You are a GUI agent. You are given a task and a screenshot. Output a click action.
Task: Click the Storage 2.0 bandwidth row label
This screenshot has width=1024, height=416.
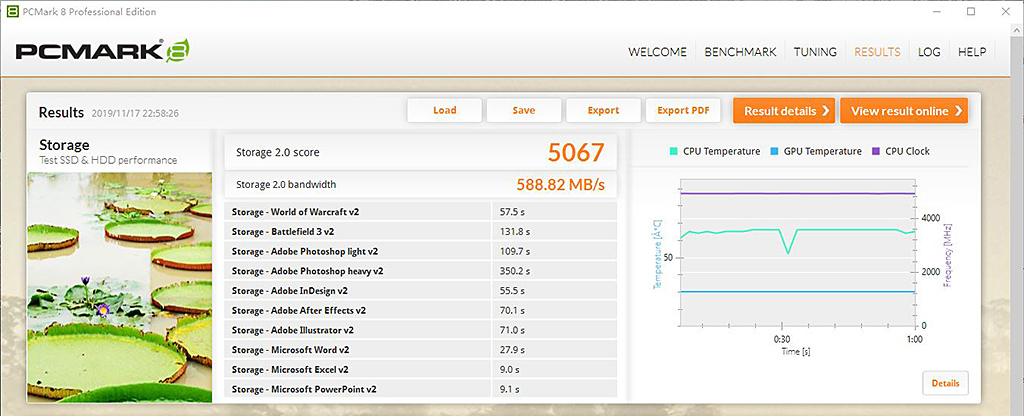click(x=286, y=185)
